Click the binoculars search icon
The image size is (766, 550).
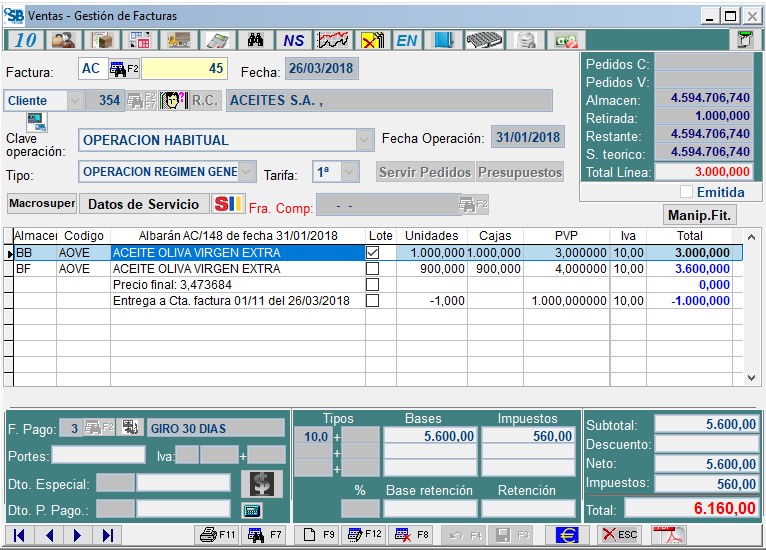click(x=255, y=40)
